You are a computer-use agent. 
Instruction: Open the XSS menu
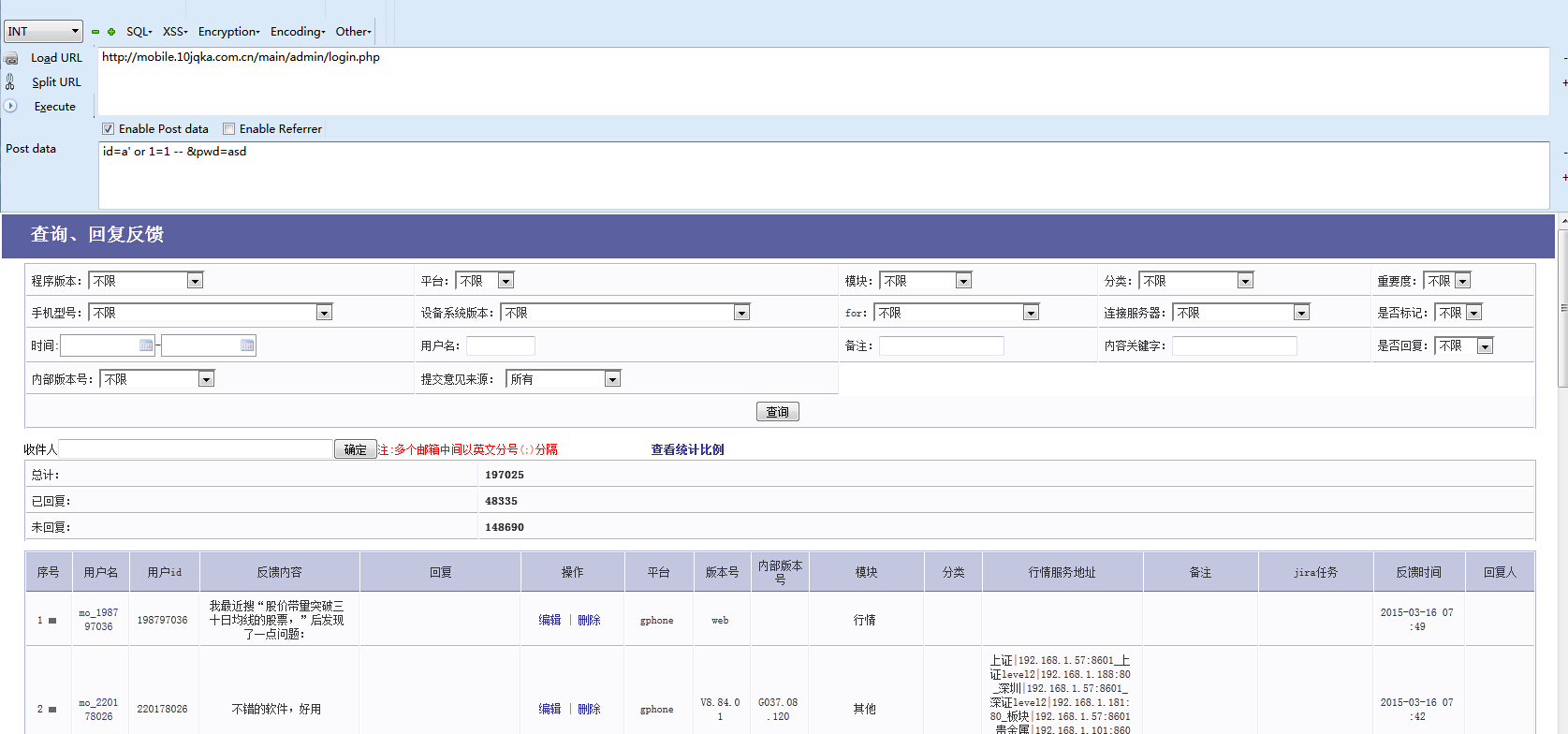pyautogui.click(x=175, y=32)
